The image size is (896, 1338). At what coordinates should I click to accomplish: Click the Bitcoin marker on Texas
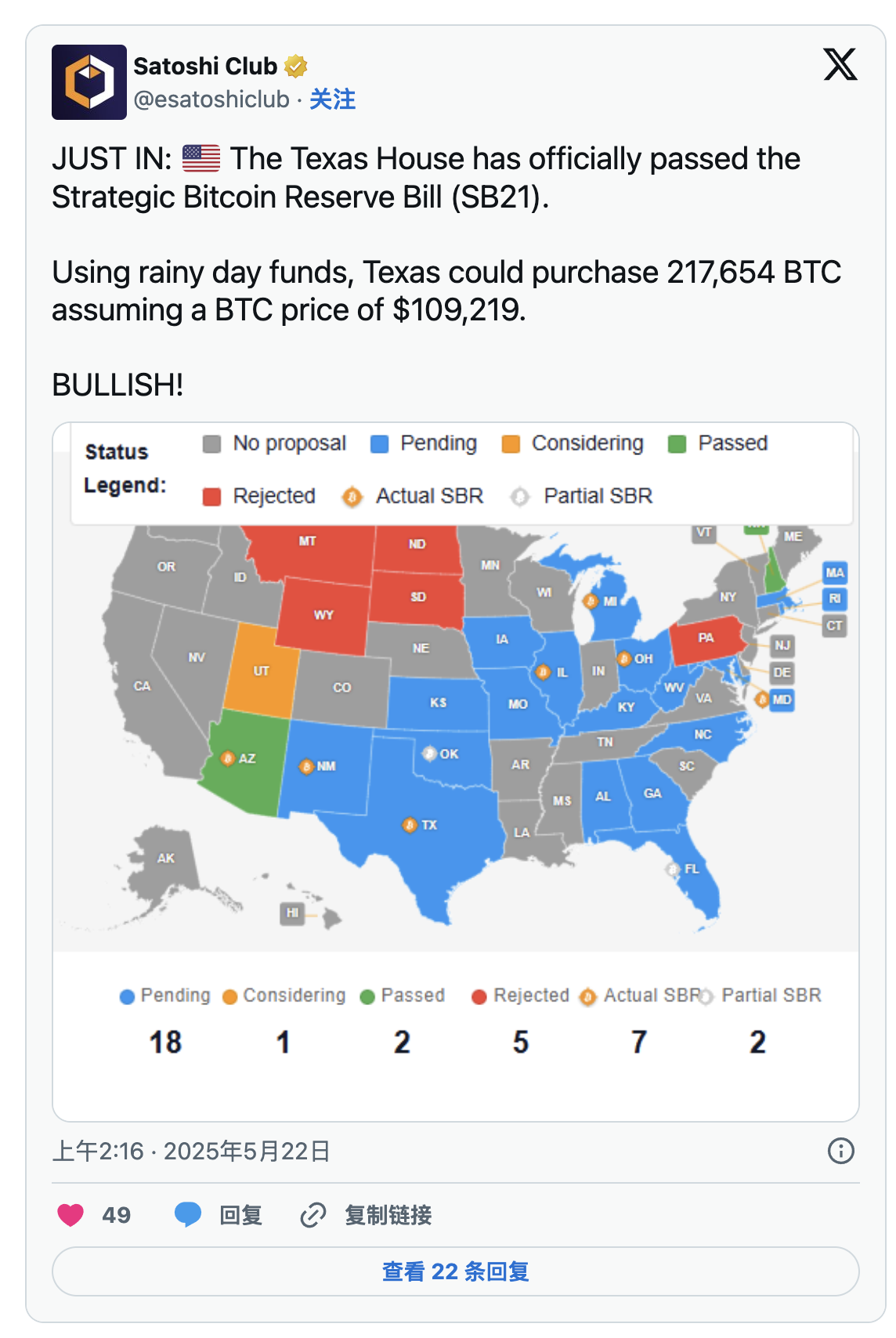[x=409, y=825]
